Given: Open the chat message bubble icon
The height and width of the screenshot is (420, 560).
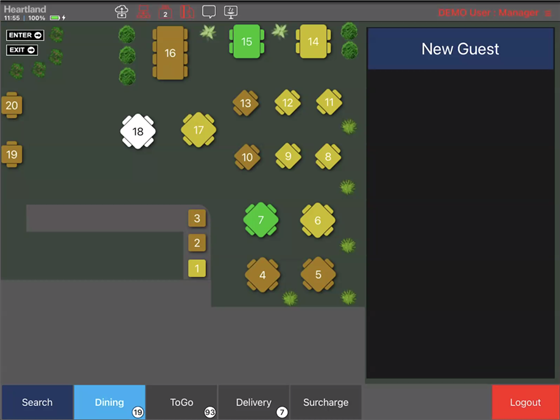Looking at the screenshot, I should pos(209,12).
